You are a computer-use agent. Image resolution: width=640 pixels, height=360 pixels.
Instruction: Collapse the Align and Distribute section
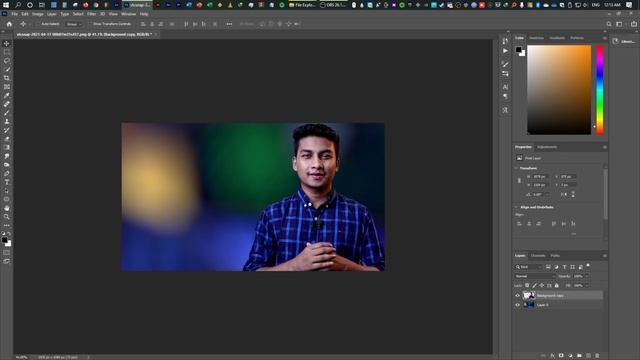pos(516,207)
